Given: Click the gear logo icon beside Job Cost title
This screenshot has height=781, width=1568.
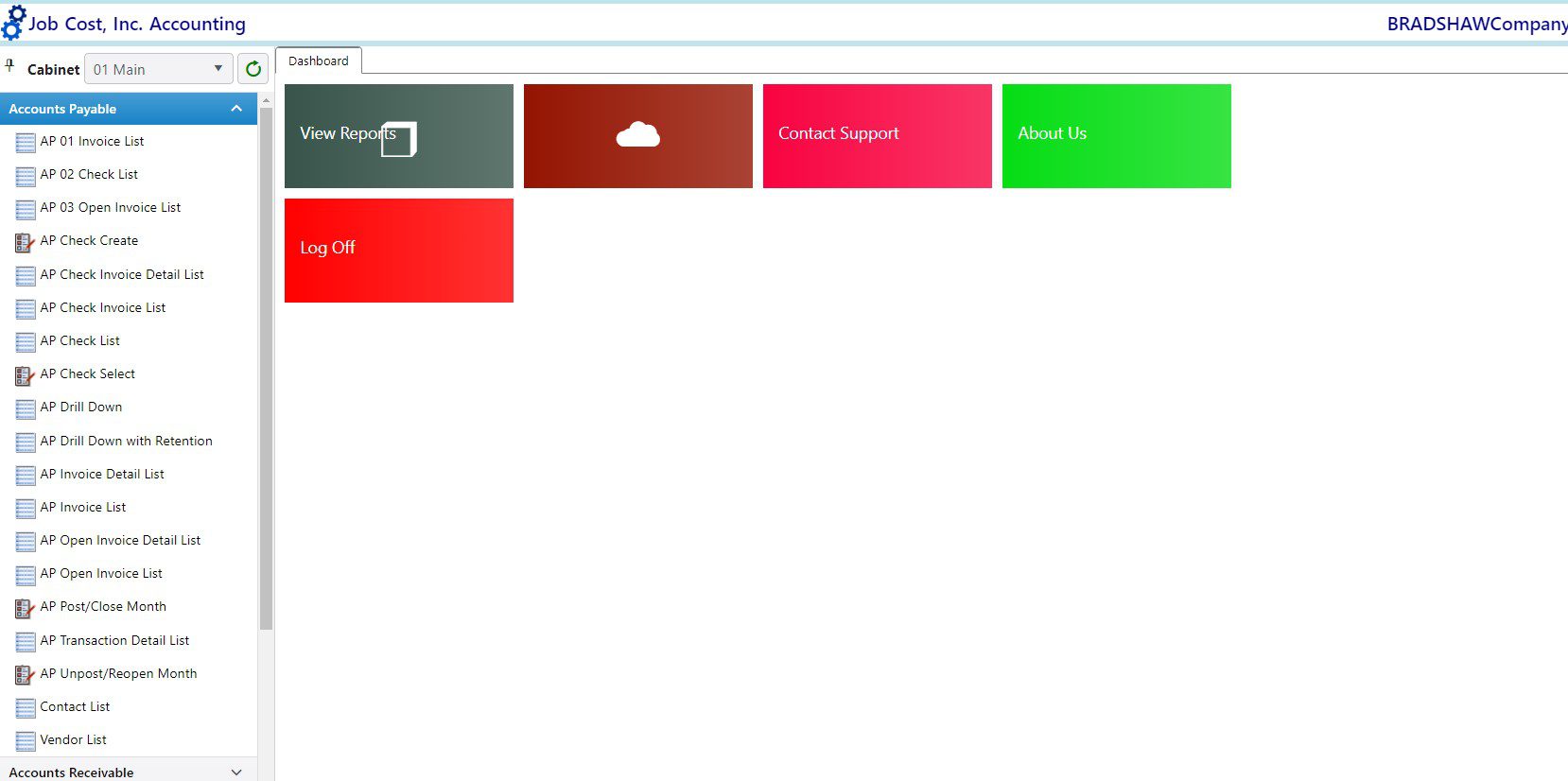Looking at the screenshot, I should [x=13, y=23].
